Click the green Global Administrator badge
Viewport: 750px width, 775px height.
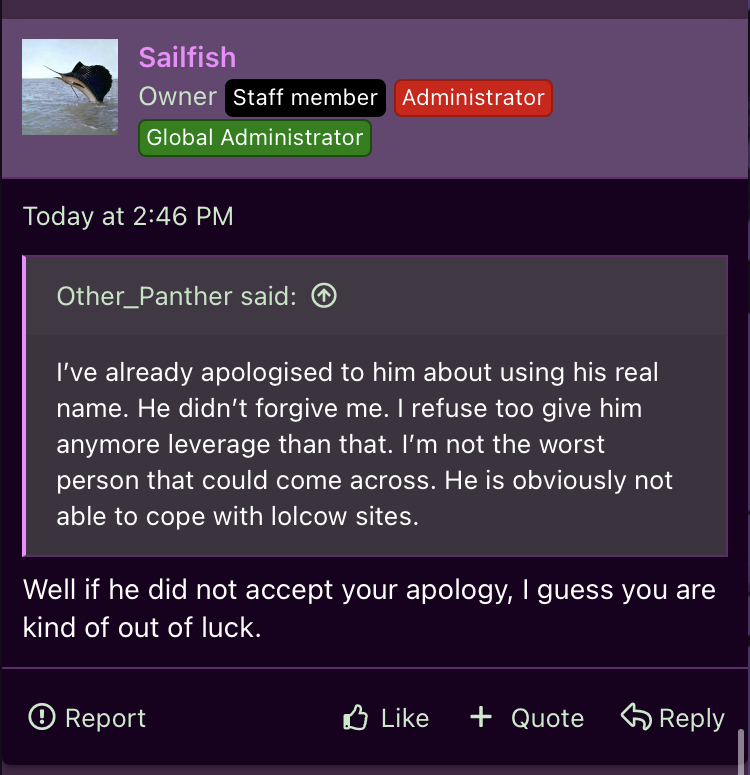pos(255,138)
